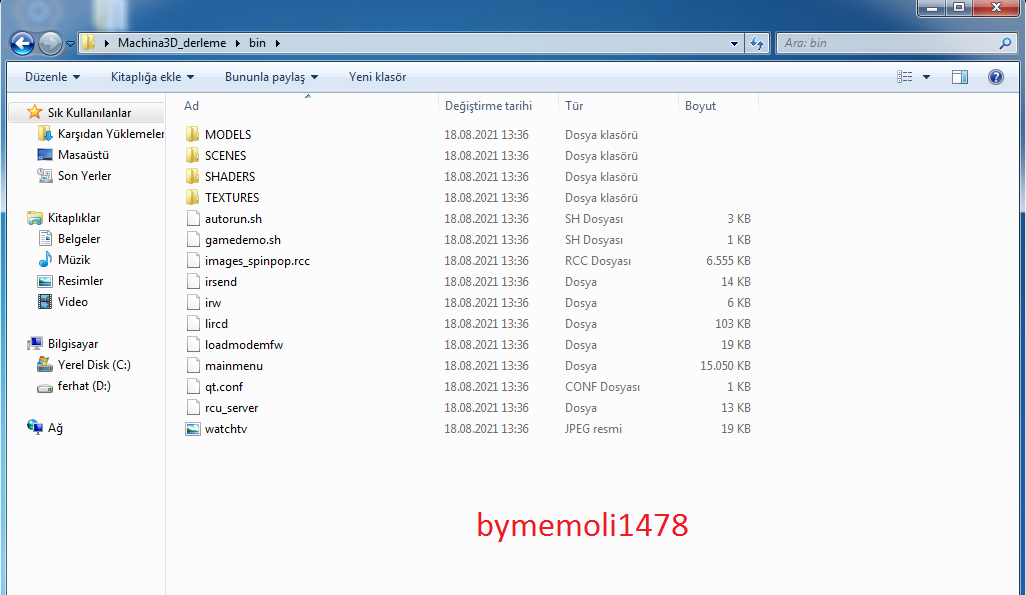Click the 'RCC Dosyası' type cell
The width and height of the screenshot is (1026, 595).
point(597,261)
